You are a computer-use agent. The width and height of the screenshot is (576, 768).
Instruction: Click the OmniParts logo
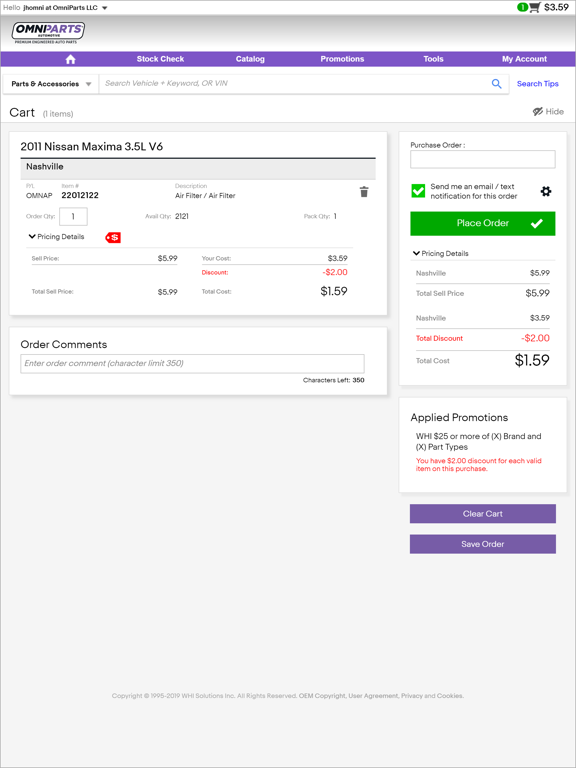(48, 33)
